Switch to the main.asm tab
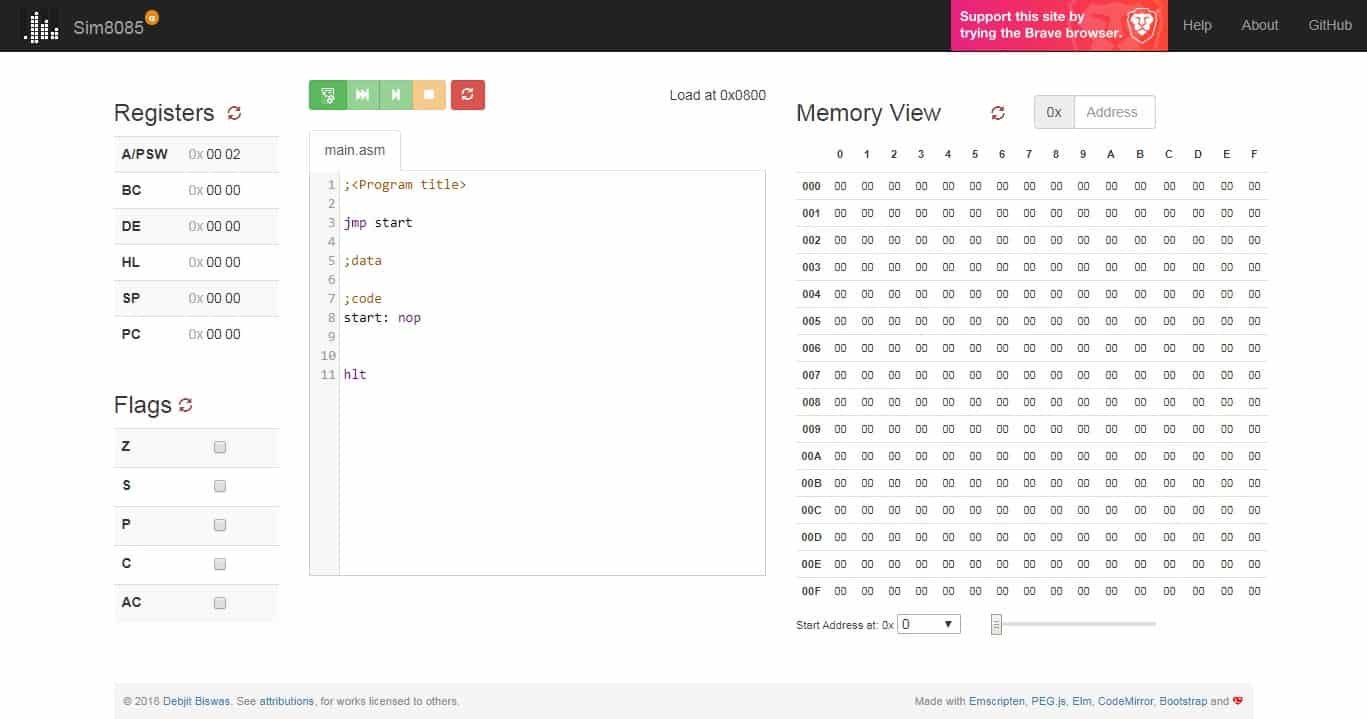The image size is (1367, 719). pyautogui.click(x=354, y=149)
